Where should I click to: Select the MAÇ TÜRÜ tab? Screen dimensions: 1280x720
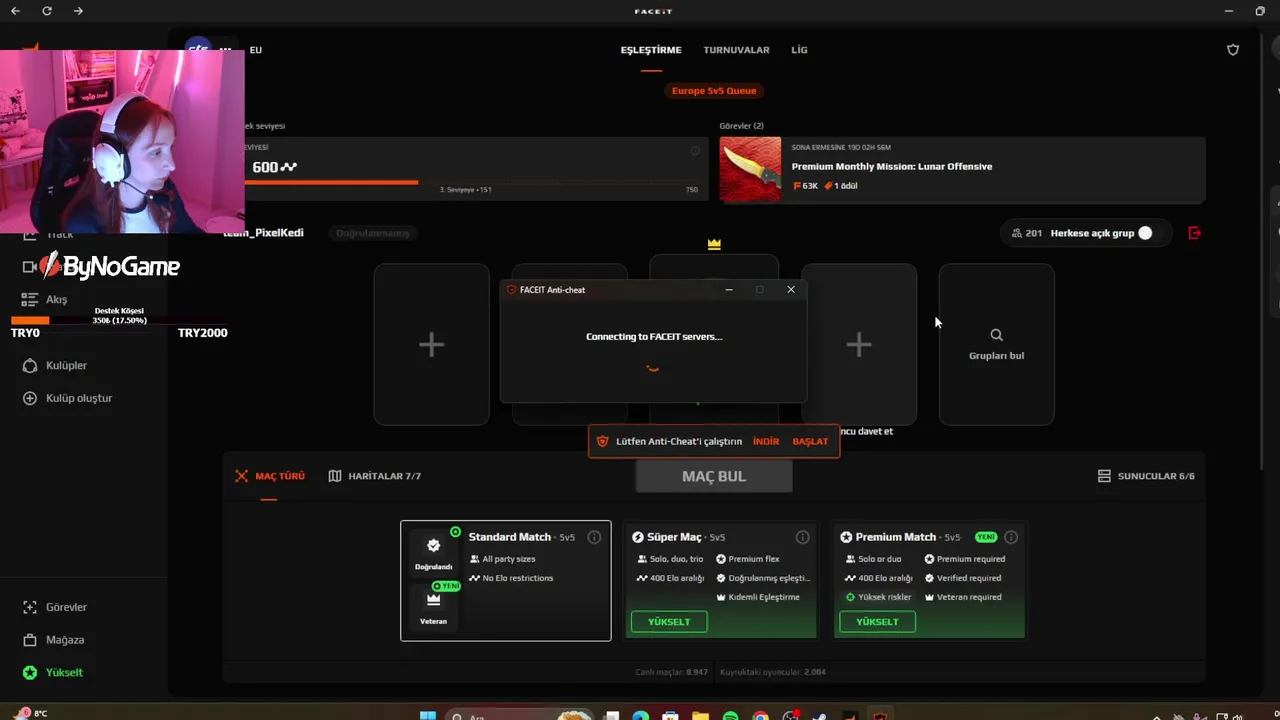click(270, 476)
